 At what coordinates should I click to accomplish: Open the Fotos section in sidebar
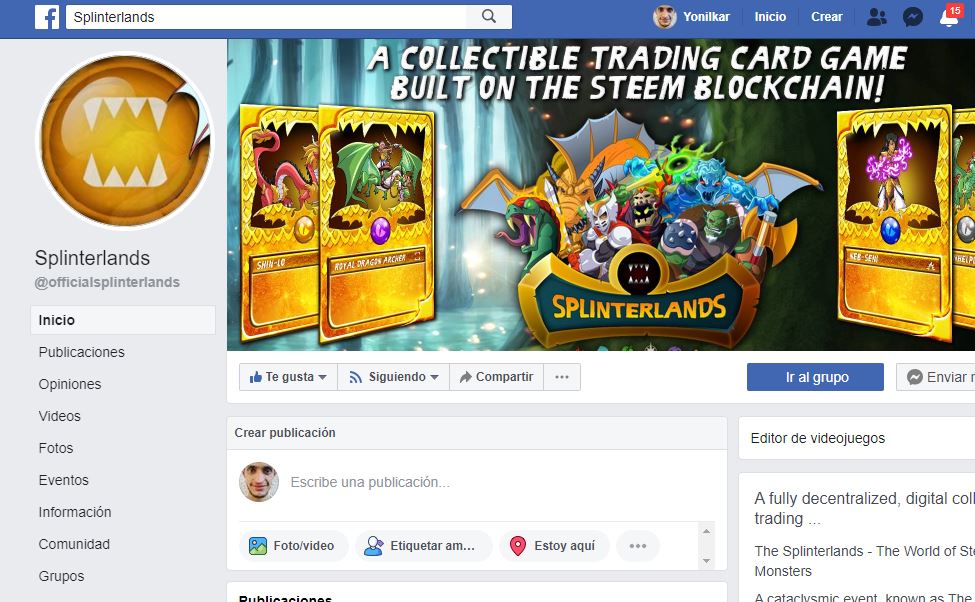(56, 448)
